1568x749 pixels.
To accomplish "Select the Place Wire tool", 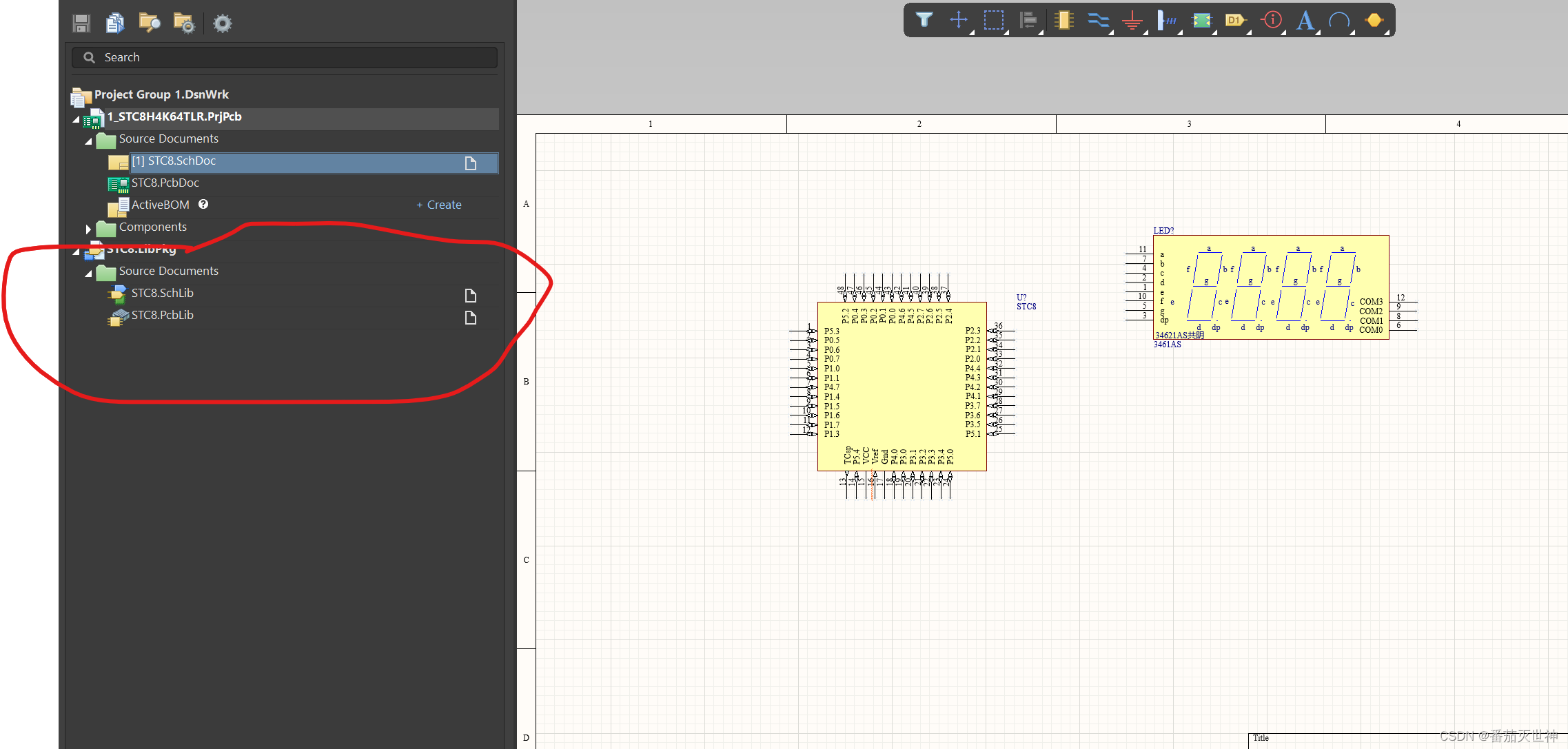I will tap(1098, 20).
